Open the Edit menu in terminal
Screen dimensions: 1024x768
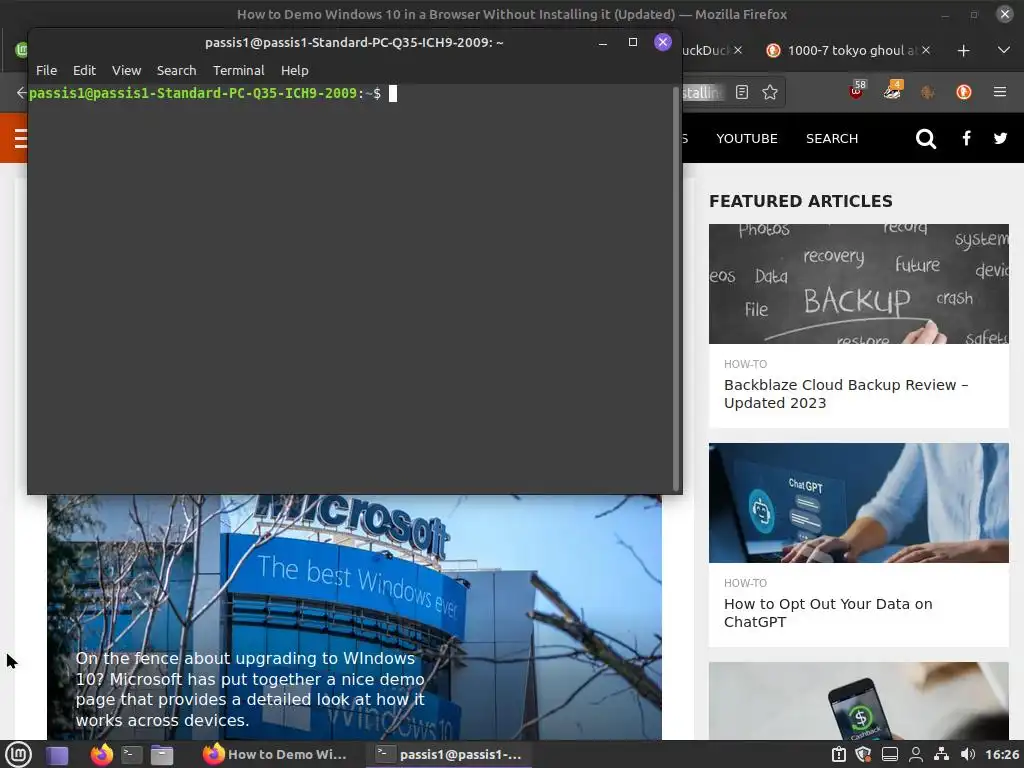[84, 71]
